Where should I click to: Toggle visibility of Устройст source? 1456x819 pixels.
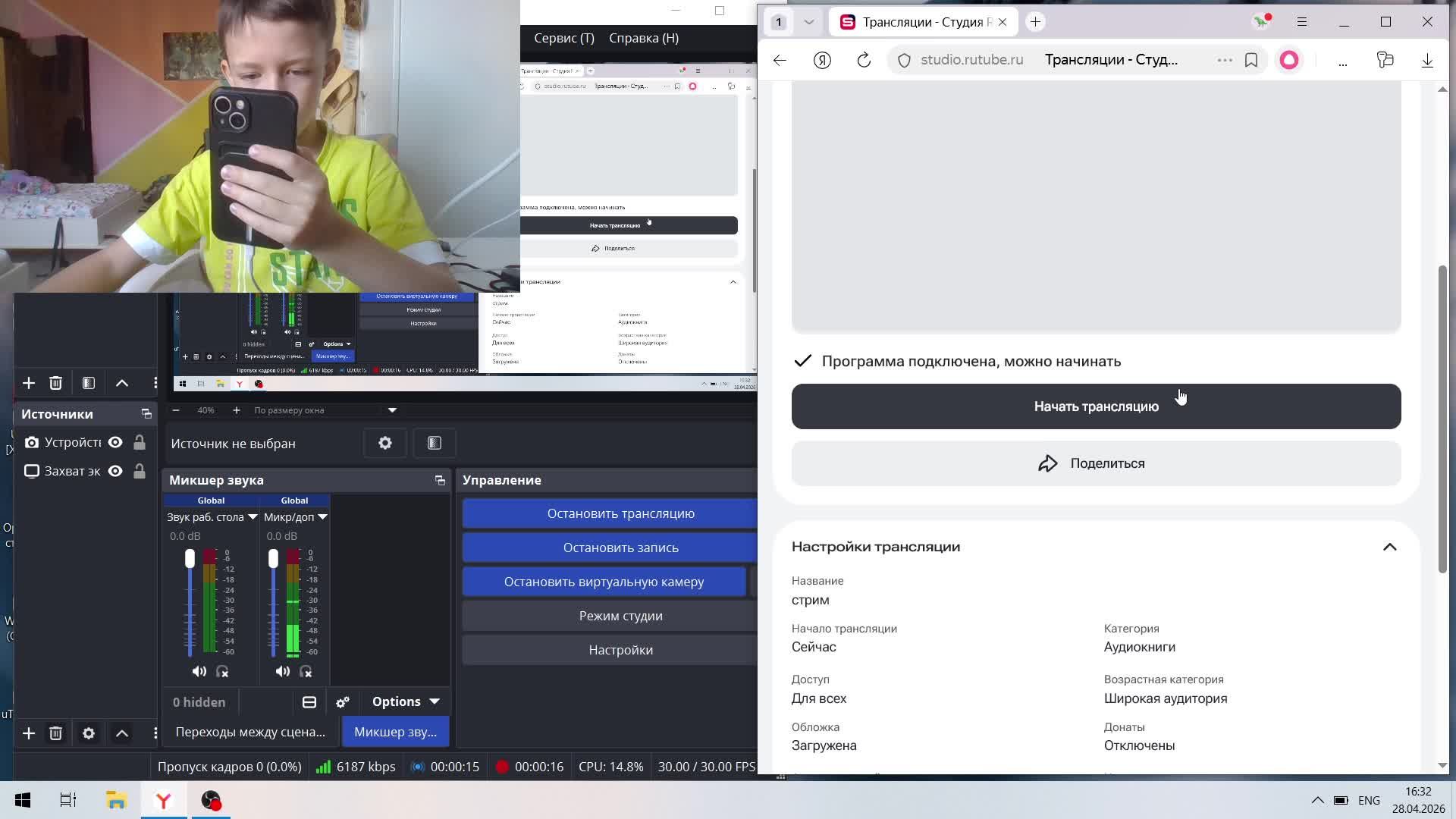coord(115,442)
